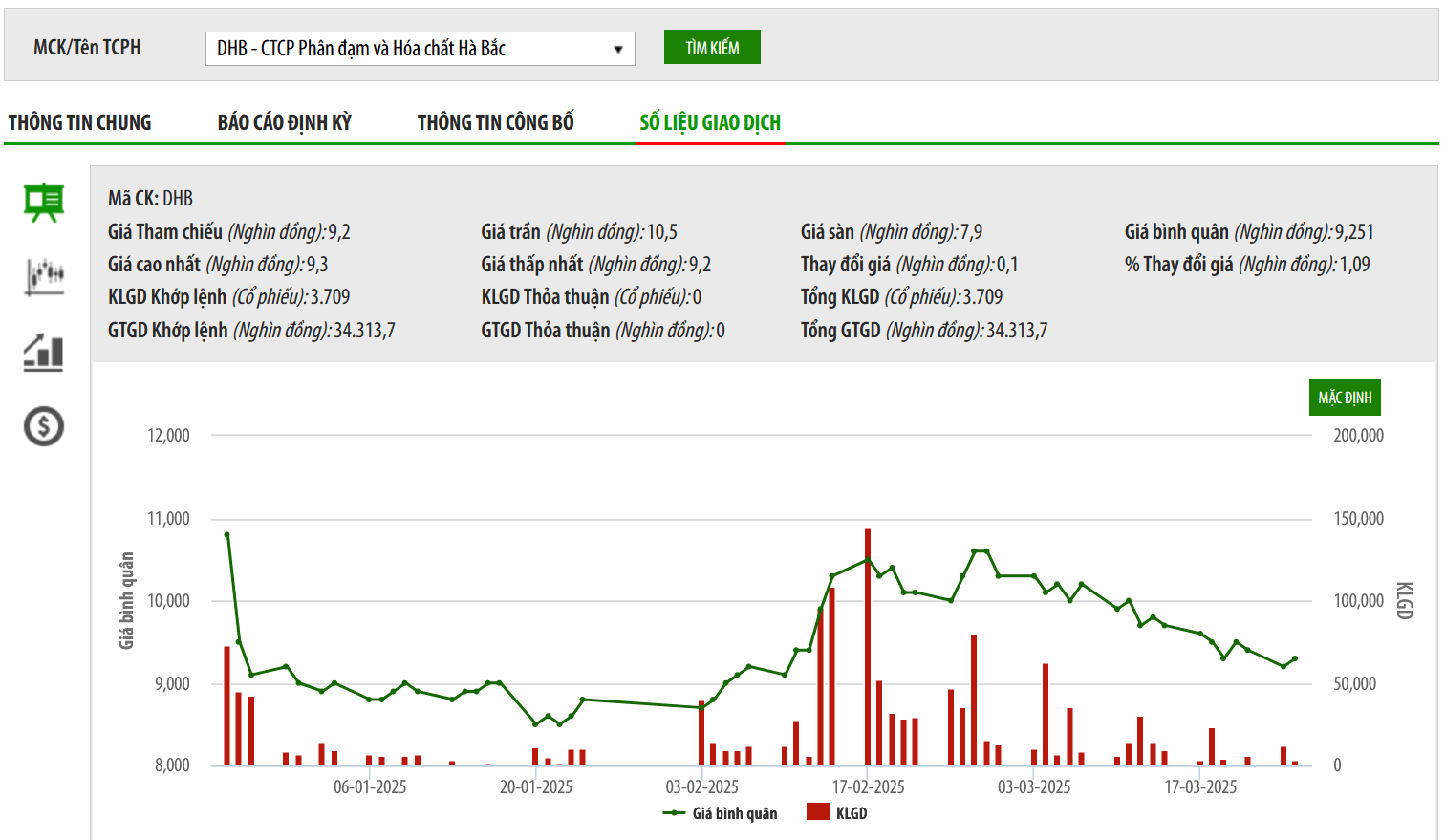Click the last green price point on the line
The width and height of the screenshot is (1445, 840).
point(1295,658)
